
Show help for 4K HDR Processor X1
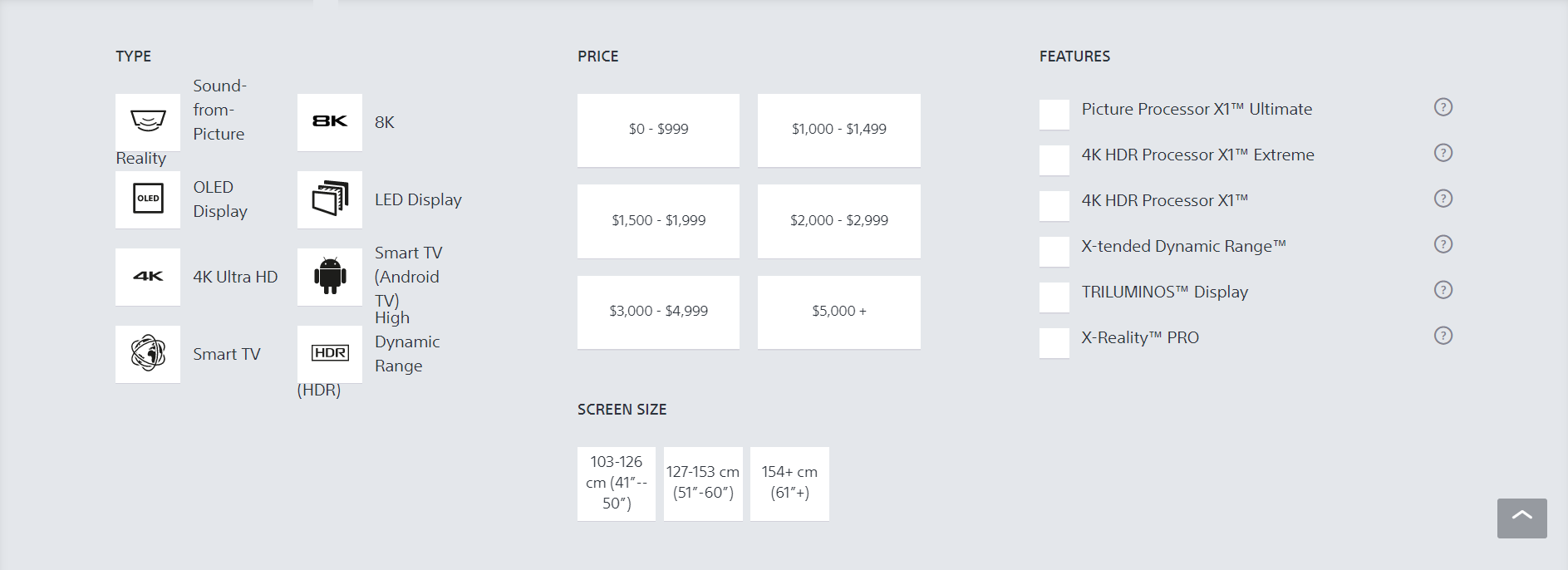pos(1443,199)
